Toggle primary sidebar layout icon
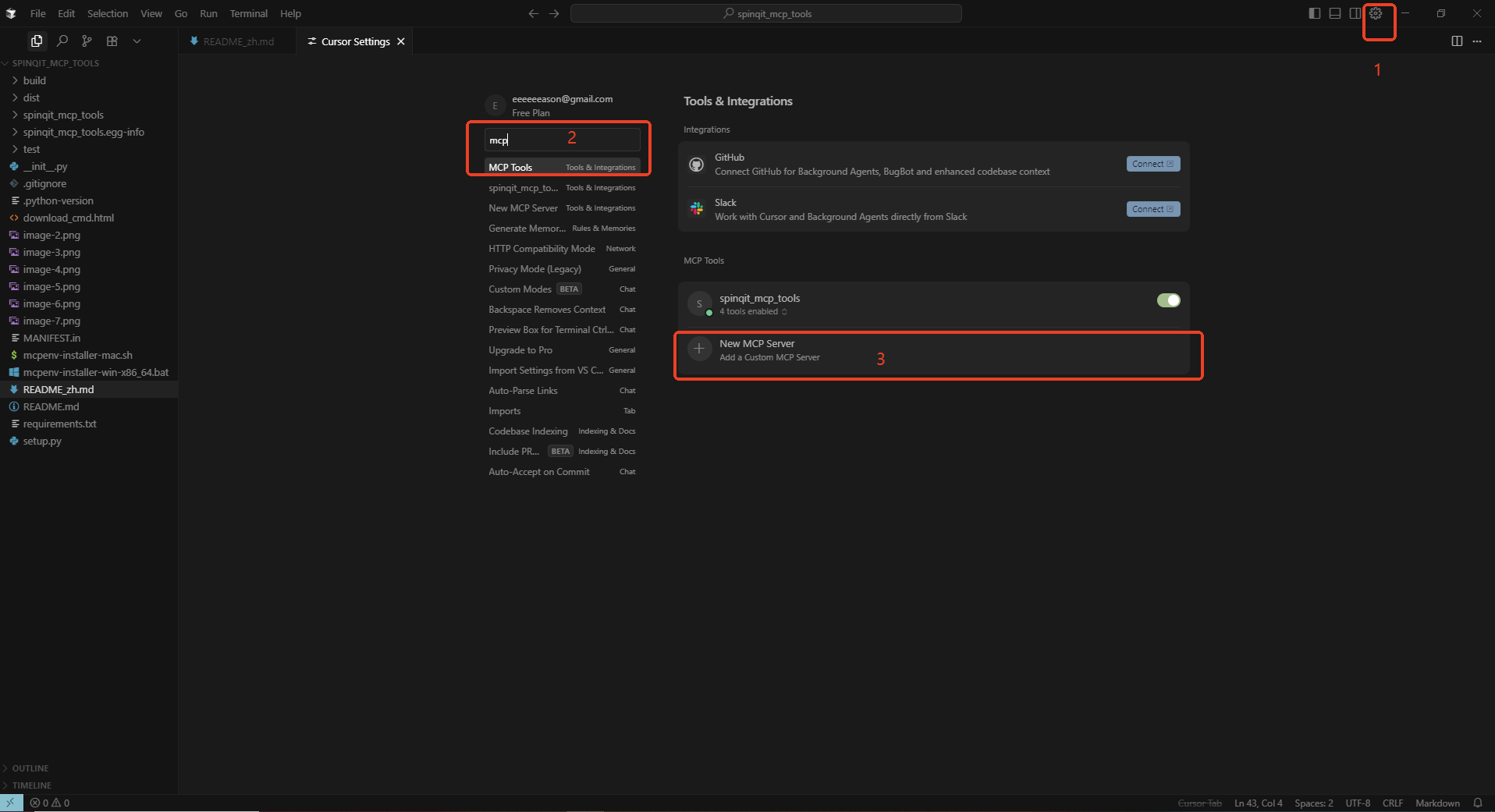The image size is (1495, 812). pyautogui.click(x=1314, y=13)
